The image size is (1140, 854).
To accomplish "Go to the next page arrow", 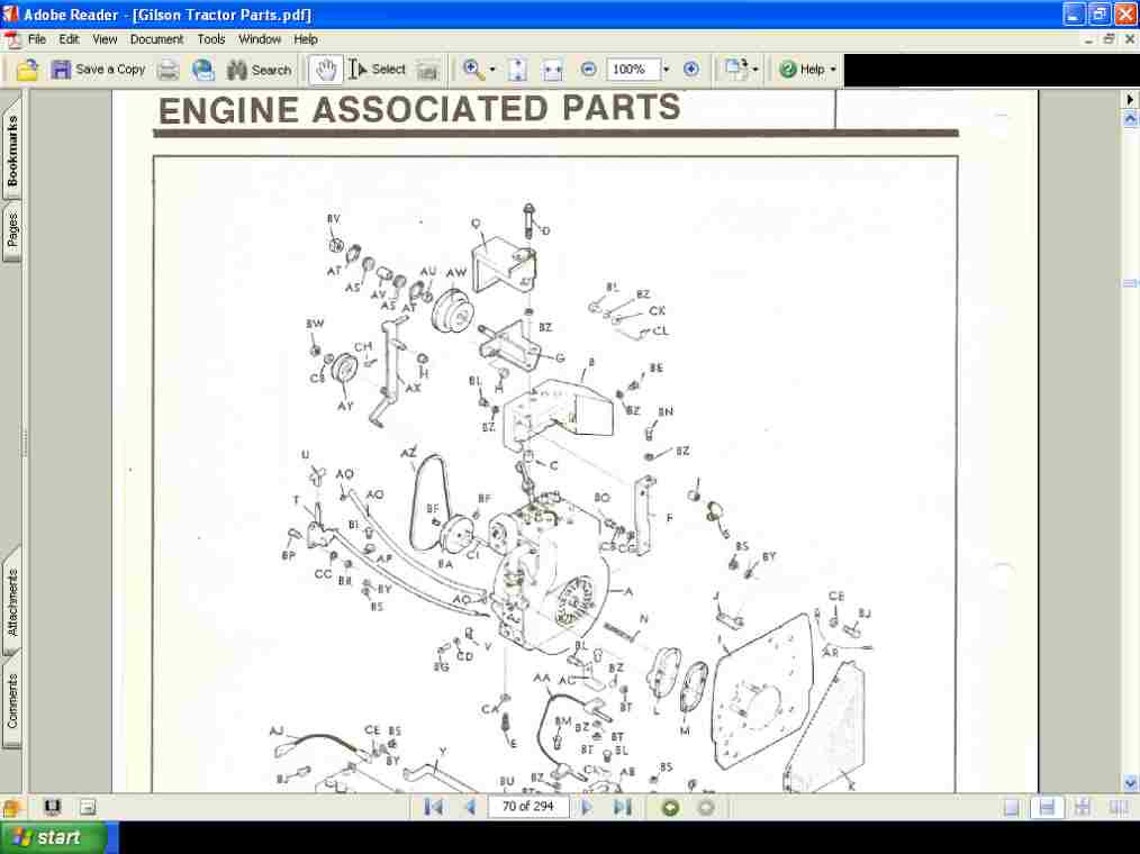I will pos(587,807).
